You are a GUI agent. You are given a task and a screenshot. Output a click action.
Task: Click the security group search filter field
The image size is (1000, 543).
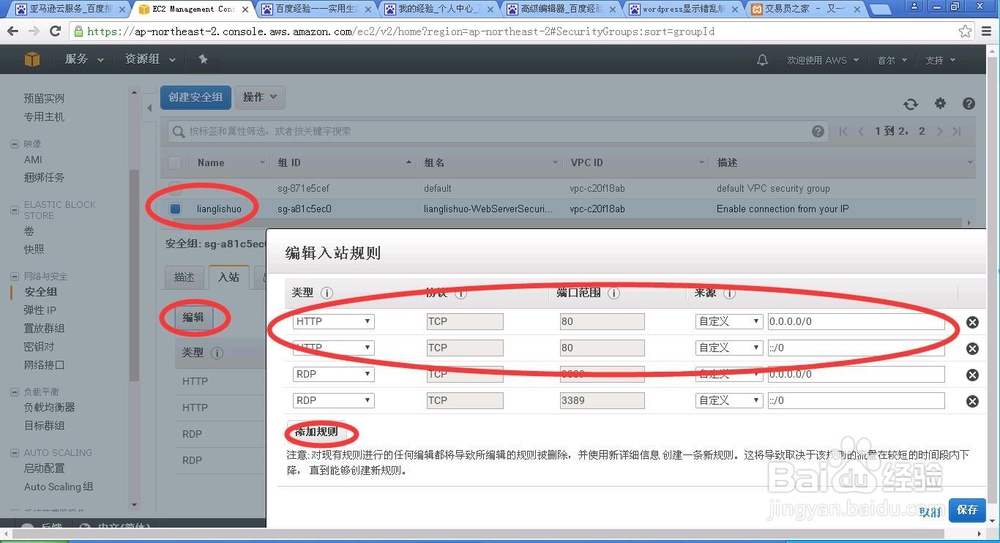tap(497, 131)
